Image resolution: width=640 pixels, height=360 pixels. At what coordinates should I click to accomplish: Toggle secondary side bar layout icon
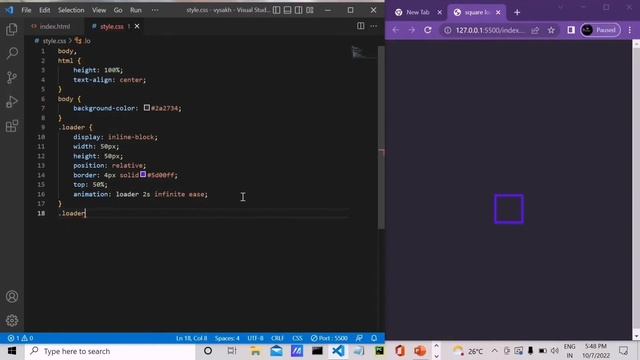click(298, 10)
